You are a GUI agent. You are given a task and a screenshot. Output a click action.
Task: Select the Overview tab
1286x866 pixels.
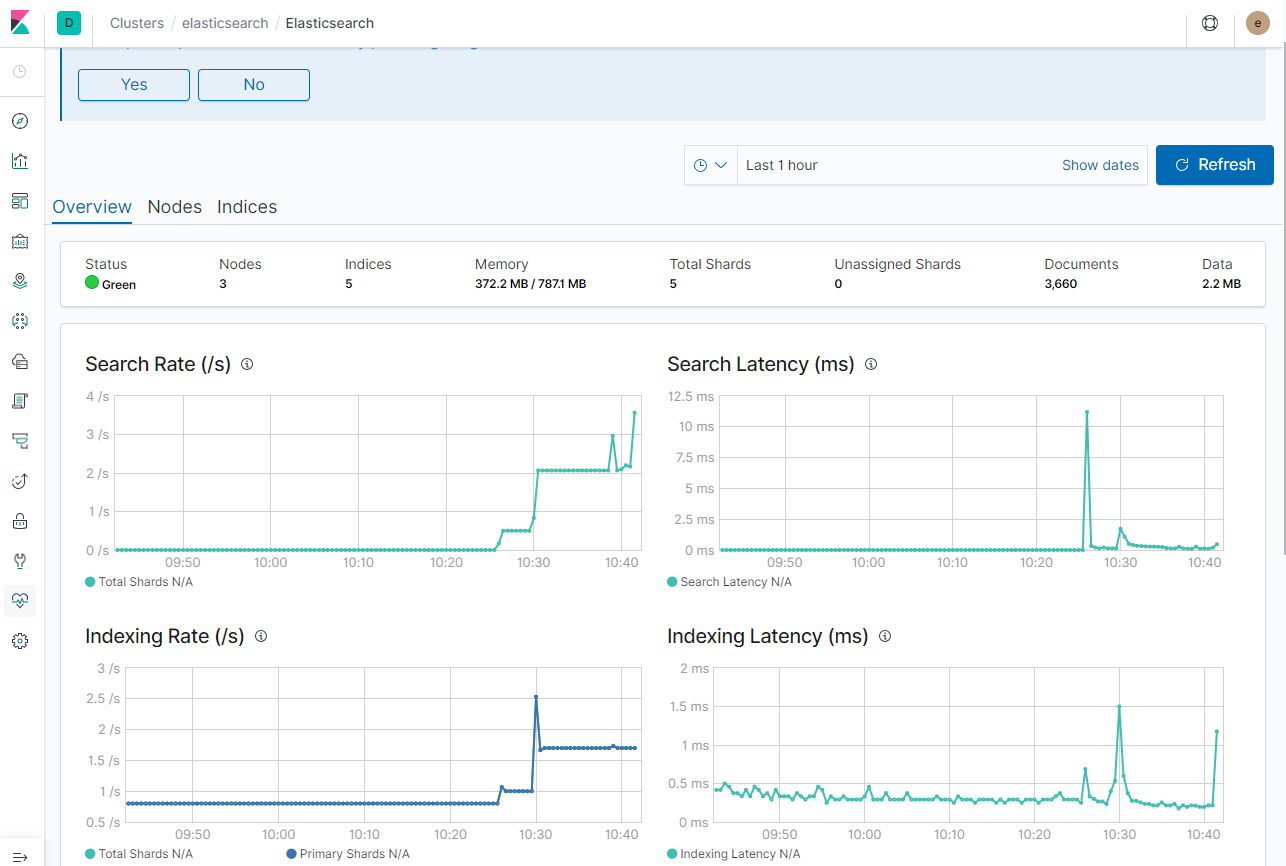point(92,207)
